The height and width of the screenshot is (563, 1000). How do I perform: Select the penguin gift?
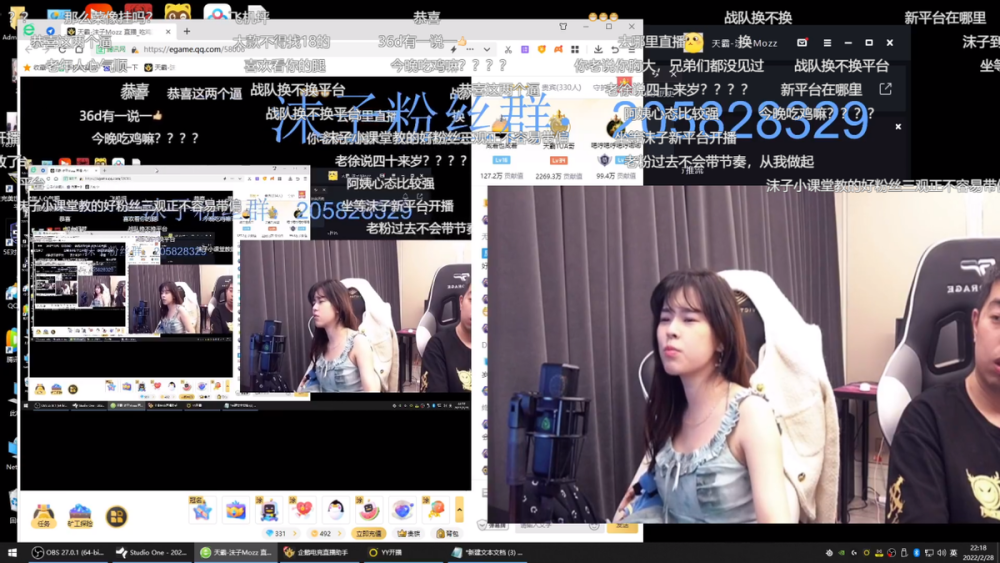click(335, 510)
